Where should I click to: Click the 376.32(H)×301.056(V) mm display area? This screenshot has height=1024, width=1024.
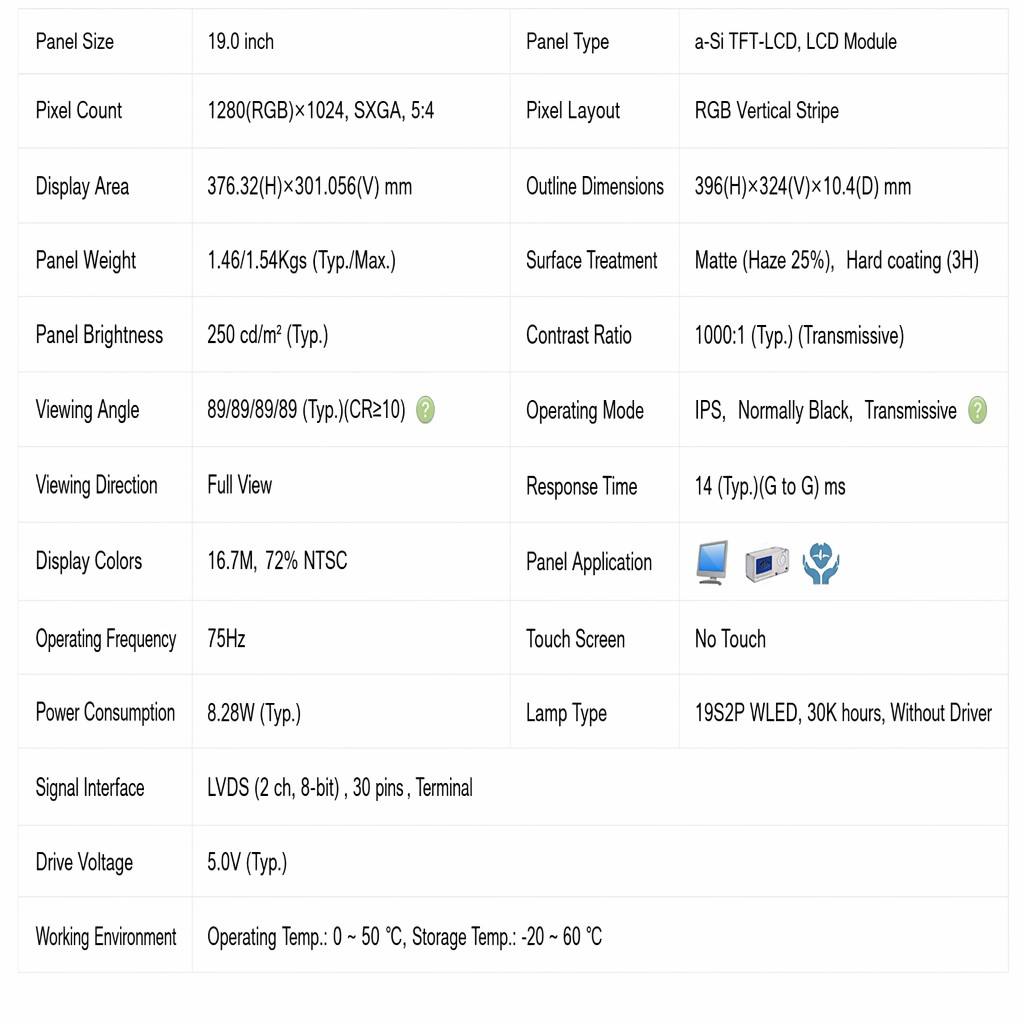pos(310,186)
